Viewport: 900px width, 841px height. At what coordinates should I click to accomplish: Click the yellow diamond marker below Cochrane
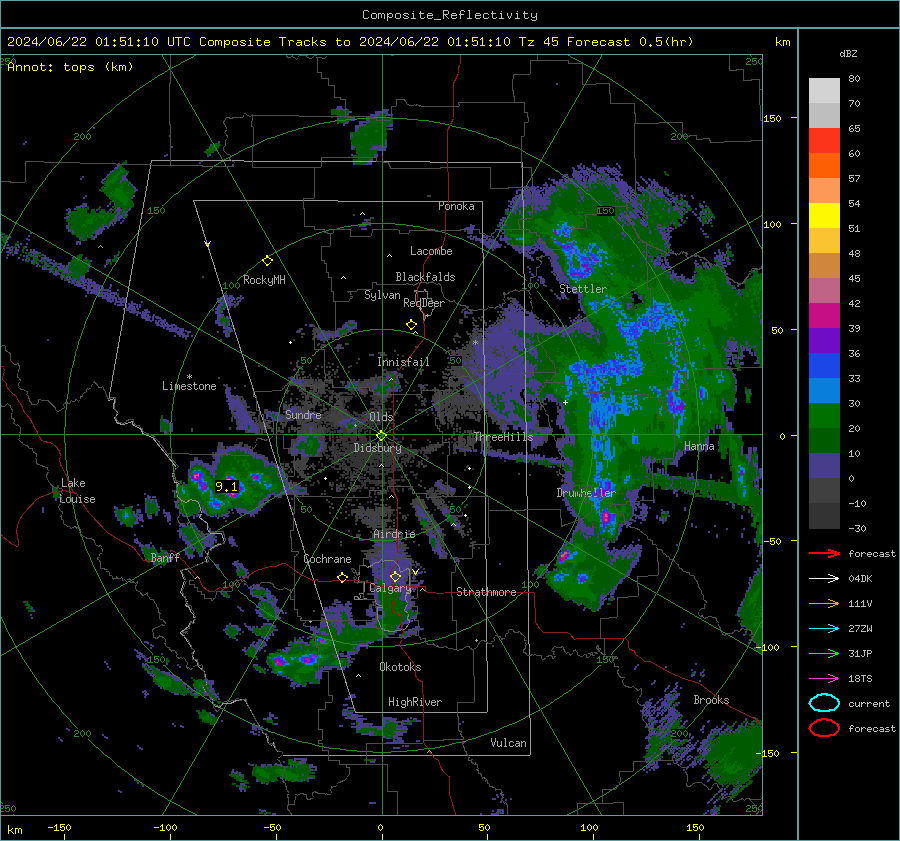point(342,577)
